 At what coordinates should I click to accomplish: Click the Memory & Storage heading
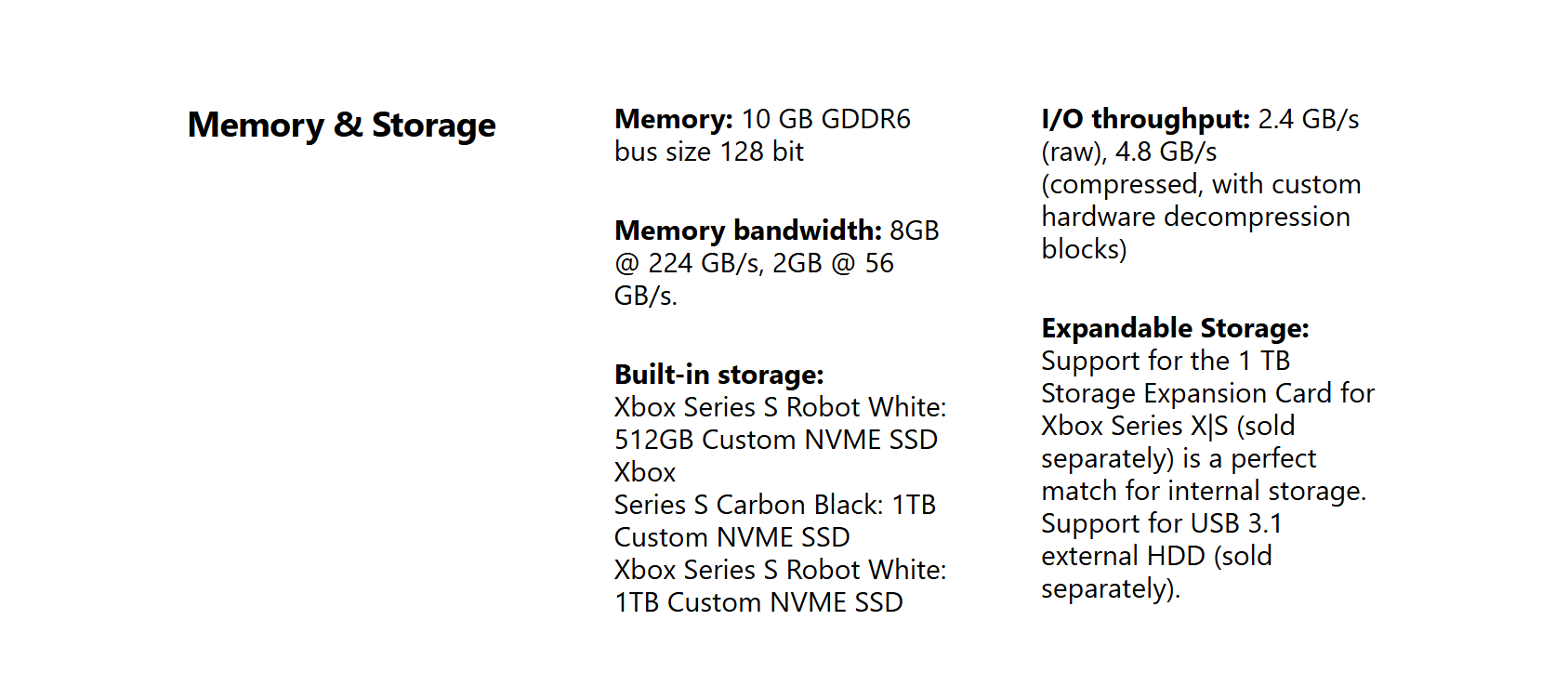[341, 125]
